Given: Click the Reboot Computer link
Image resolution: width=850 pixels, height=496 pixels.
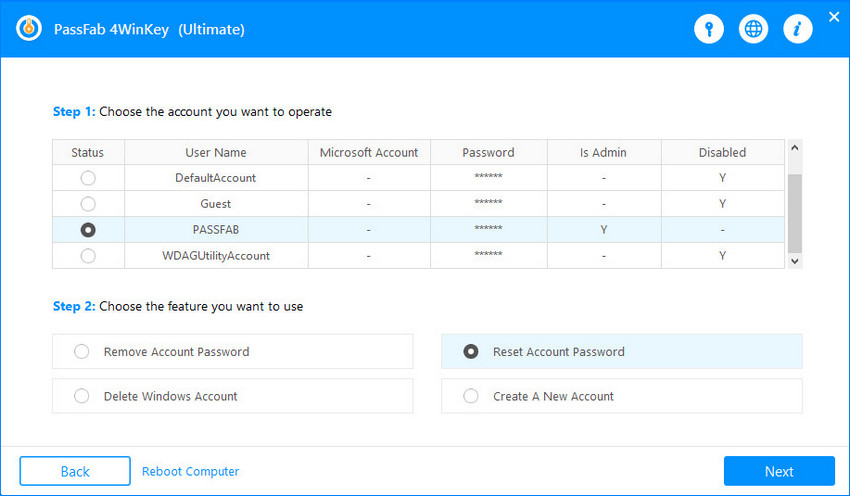Looking at the screenshot, I should click(190, 472).
